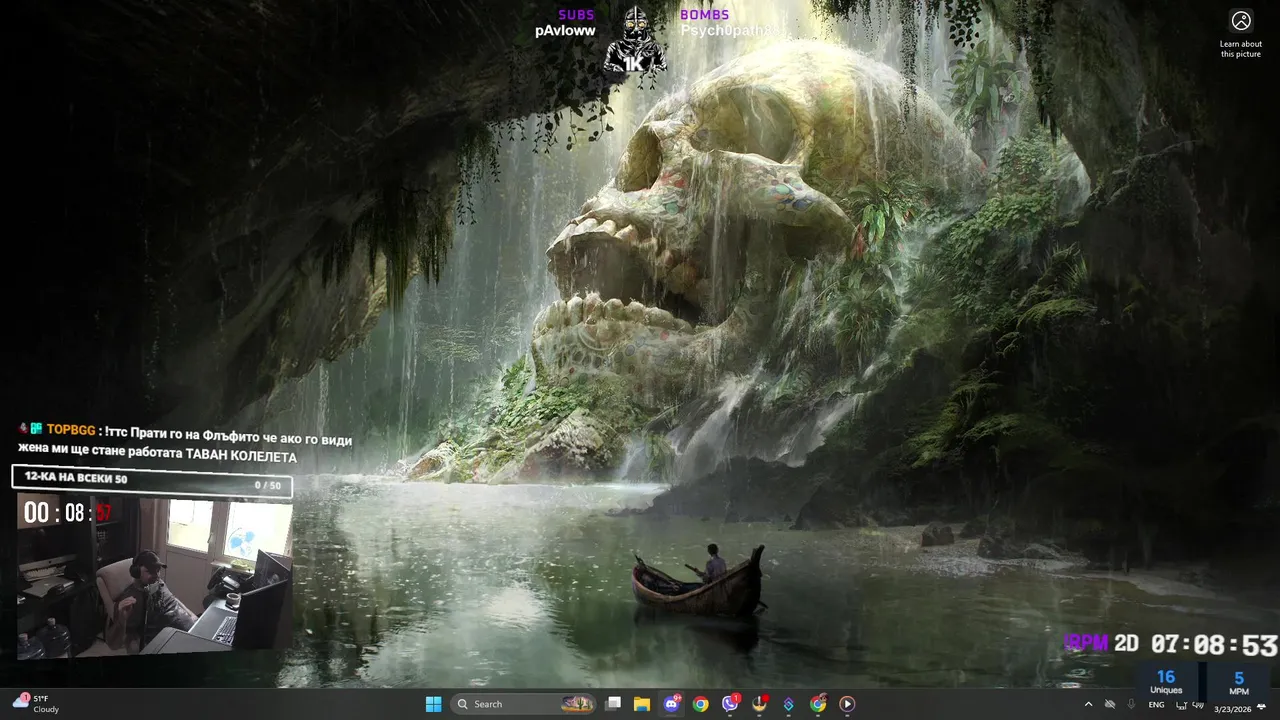Image resolution: width=1280 pixels, height=720 pixels.
Task: Open the plain Chrome taskbar icon
Action: click(x=700, y=704)
